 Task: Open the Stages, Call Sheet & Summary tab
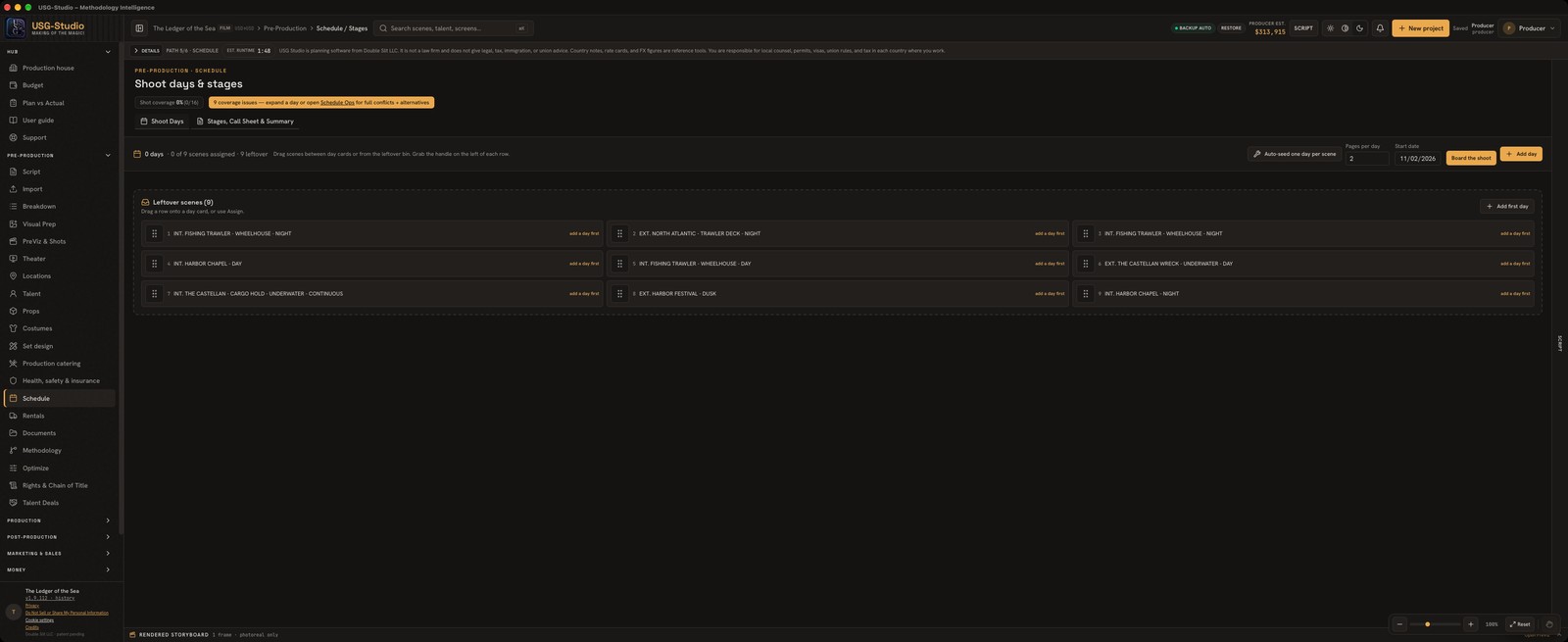pos(245,122)
